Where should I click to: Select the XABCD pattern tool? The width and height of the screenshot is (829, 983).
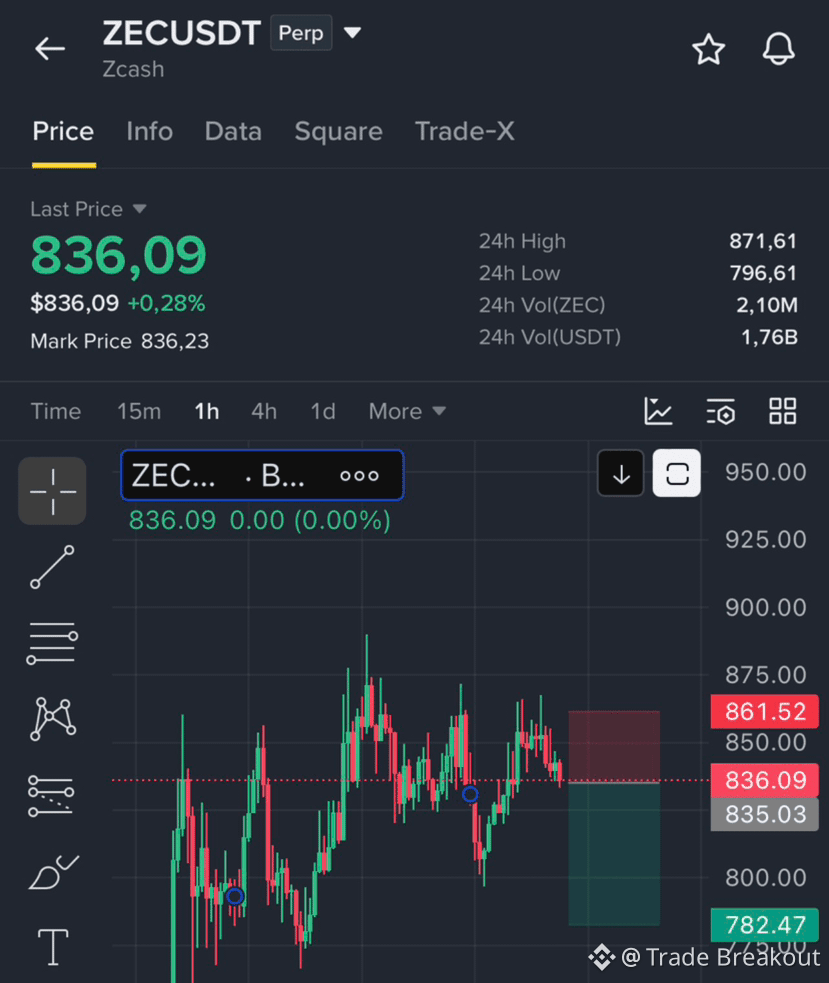(53, 718)
